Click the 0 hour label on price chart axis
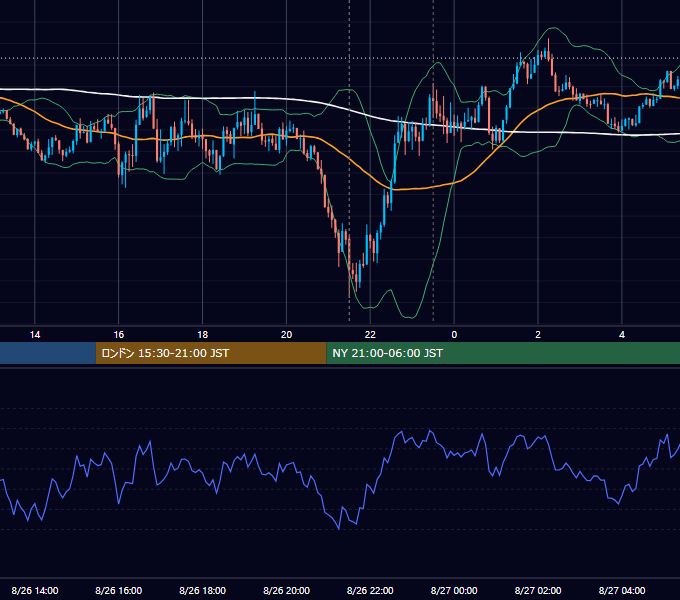680x600 pixels. [x=454, y=335]
